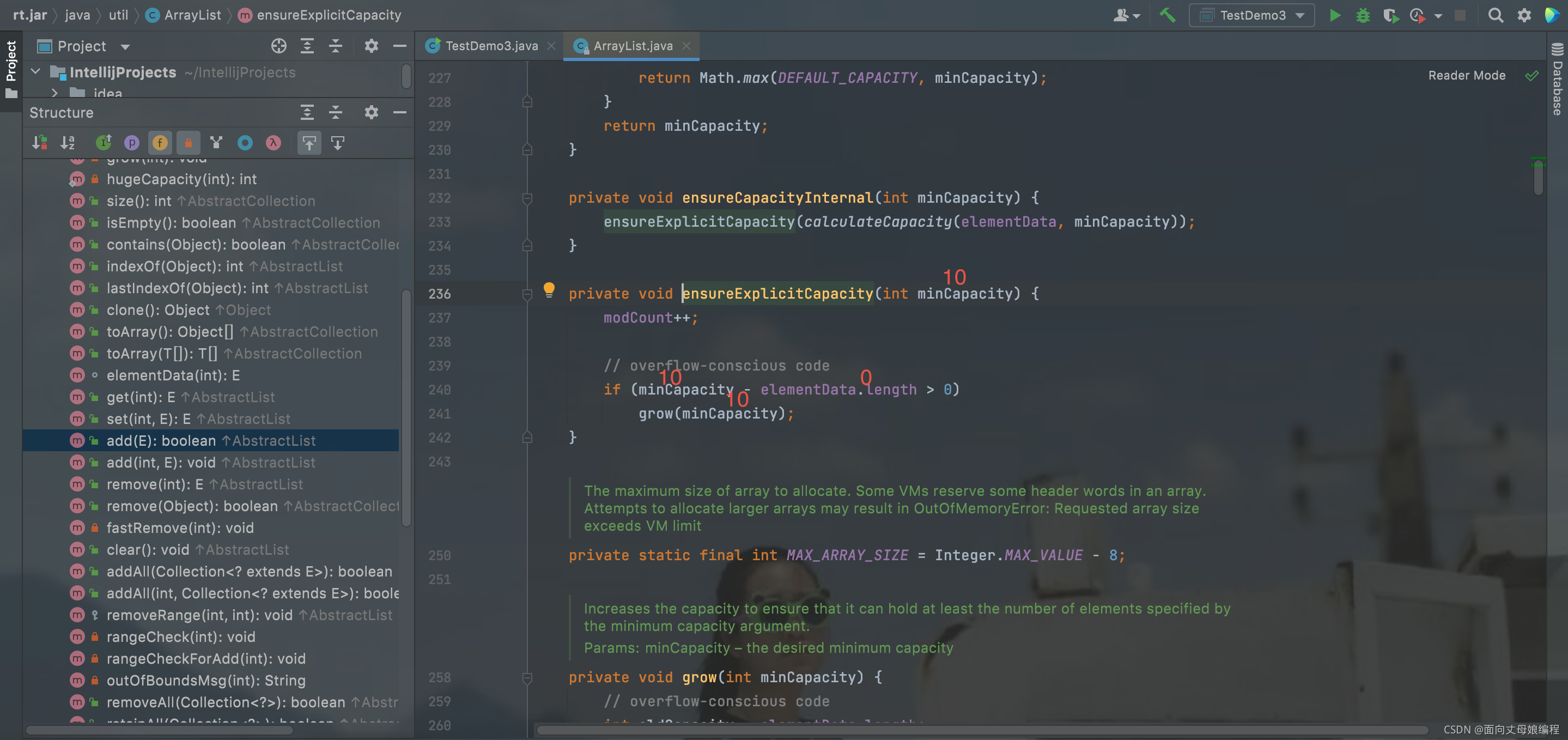
Task: Select add(int, E): void in Structure
Action: (x=211, y=462)
